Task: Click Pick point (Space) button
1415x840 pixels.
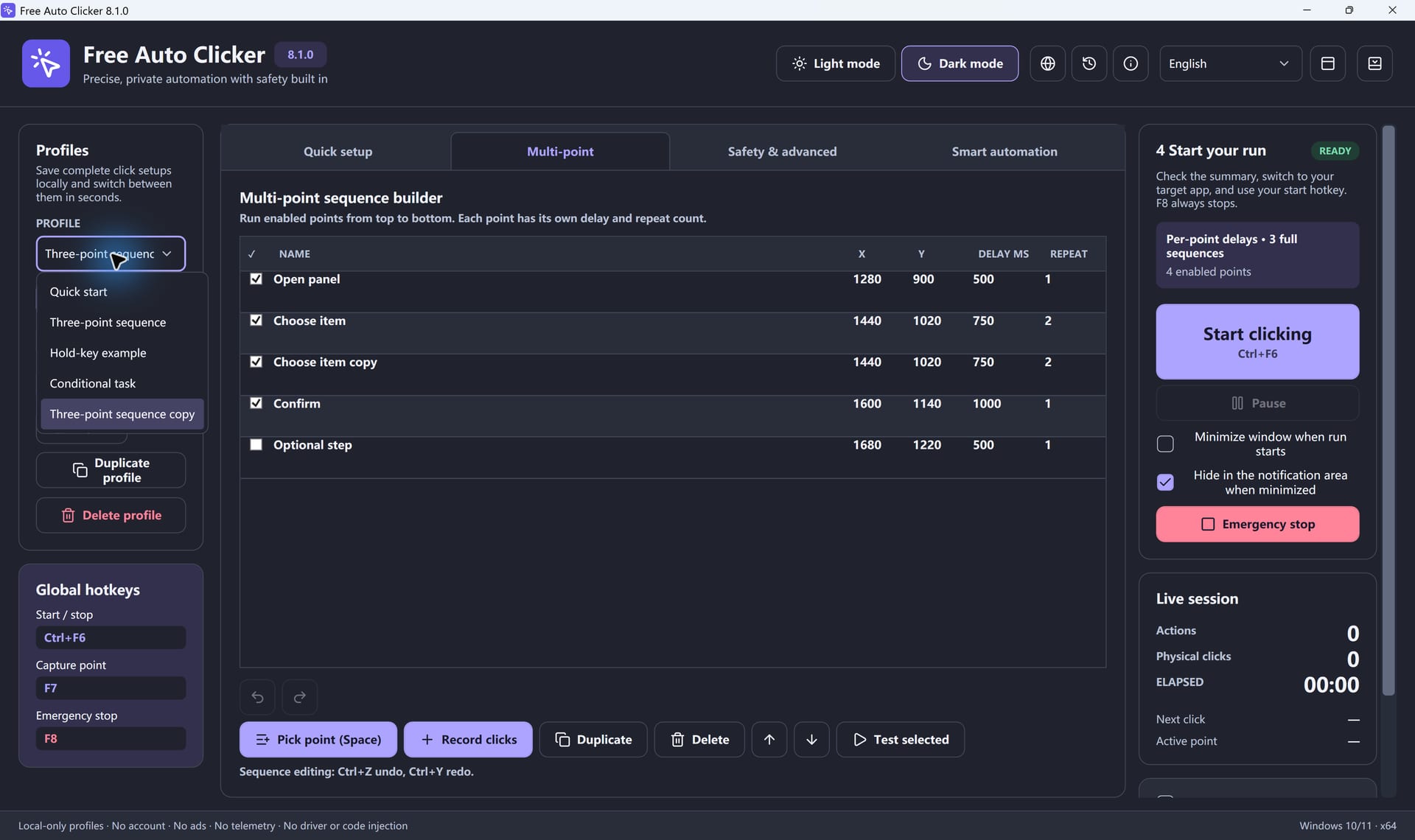Action: click(x=318, y=739)
